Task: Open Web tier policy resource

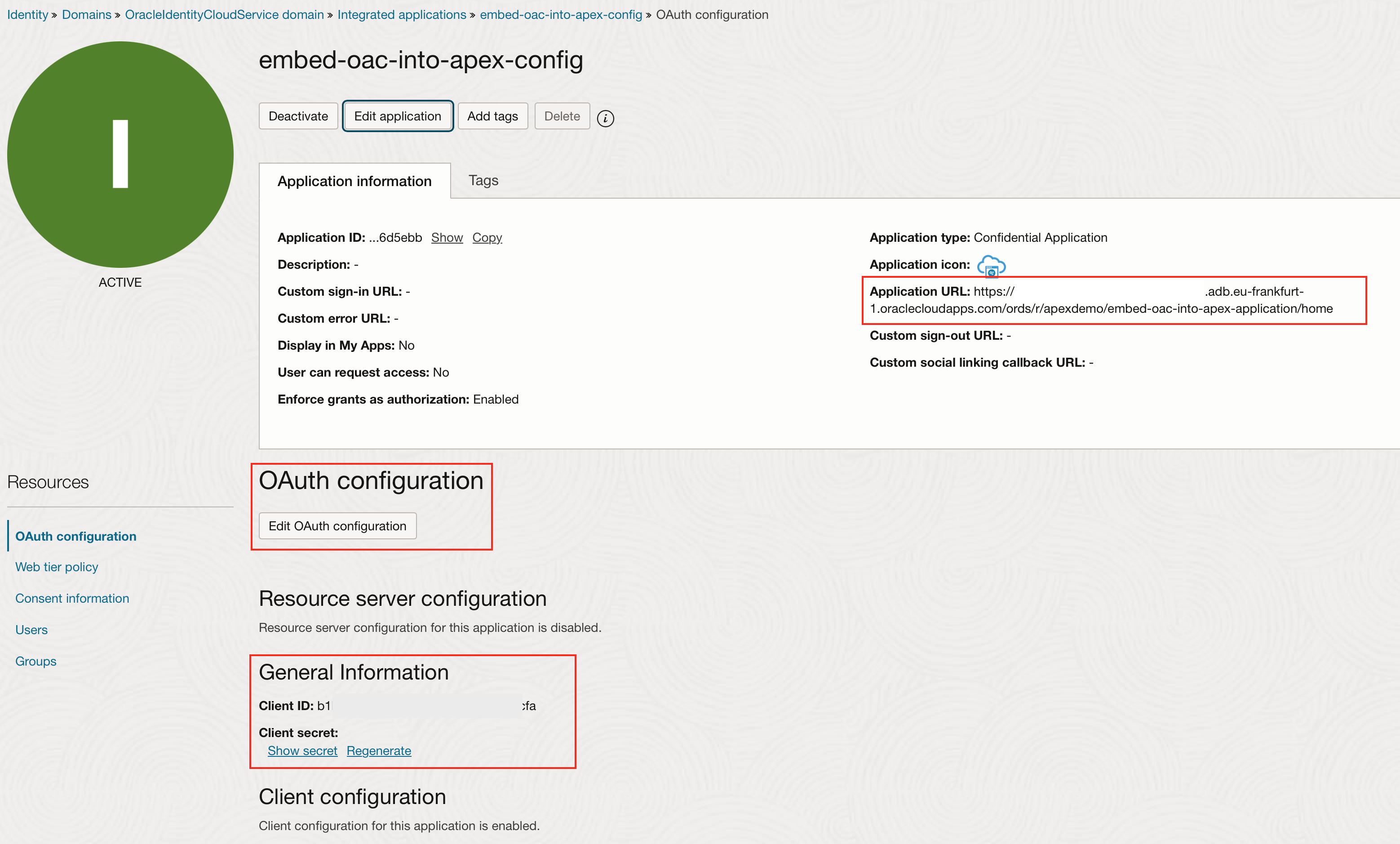Action: (56, 567)
